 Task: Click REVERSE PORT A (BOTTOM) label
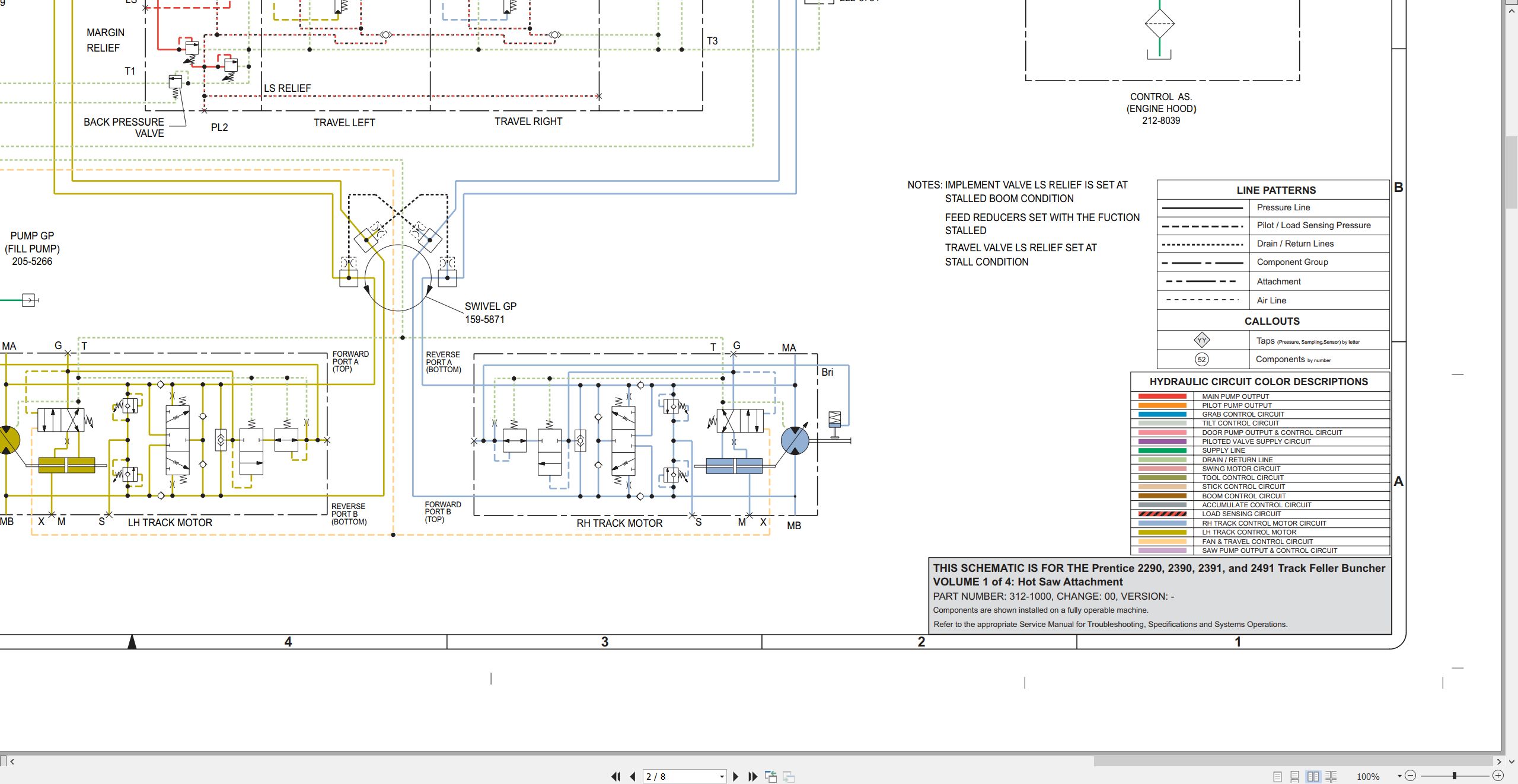pos(443,362)
